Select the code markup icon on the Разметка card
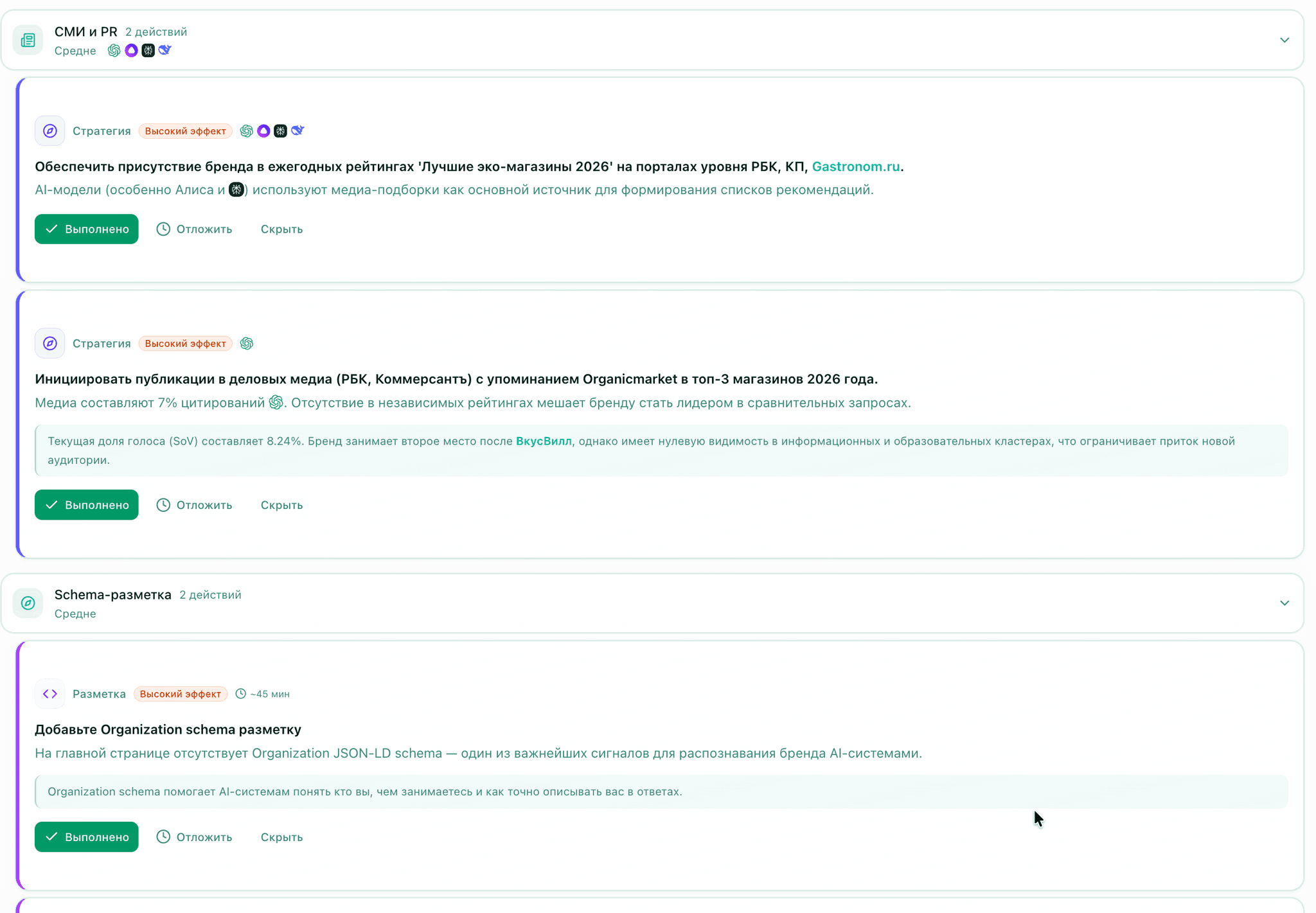The image size is (1316, 913). pyautogui.click(x=49, y=693)
